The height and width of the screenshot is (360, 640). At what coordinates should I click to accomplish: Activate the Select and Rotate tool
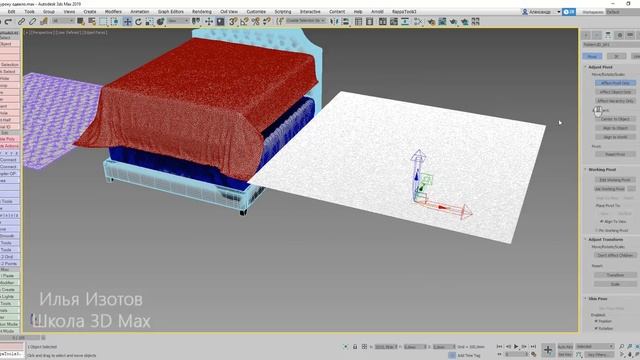(138, 21)
